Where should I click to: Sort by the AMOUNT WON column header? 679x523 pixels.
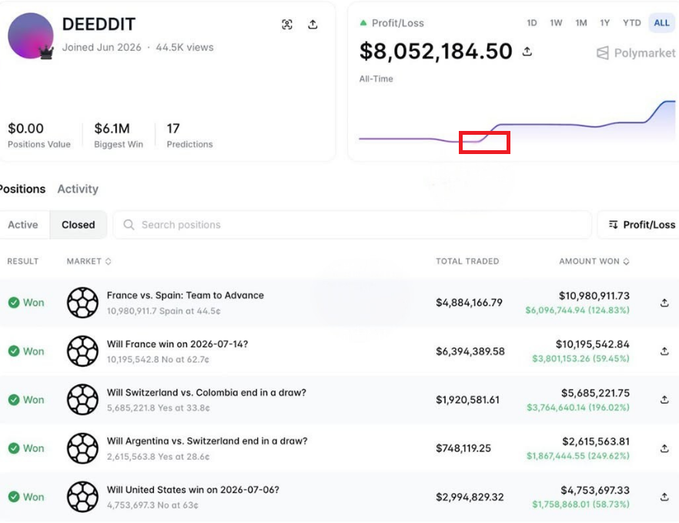coord(594,261)
